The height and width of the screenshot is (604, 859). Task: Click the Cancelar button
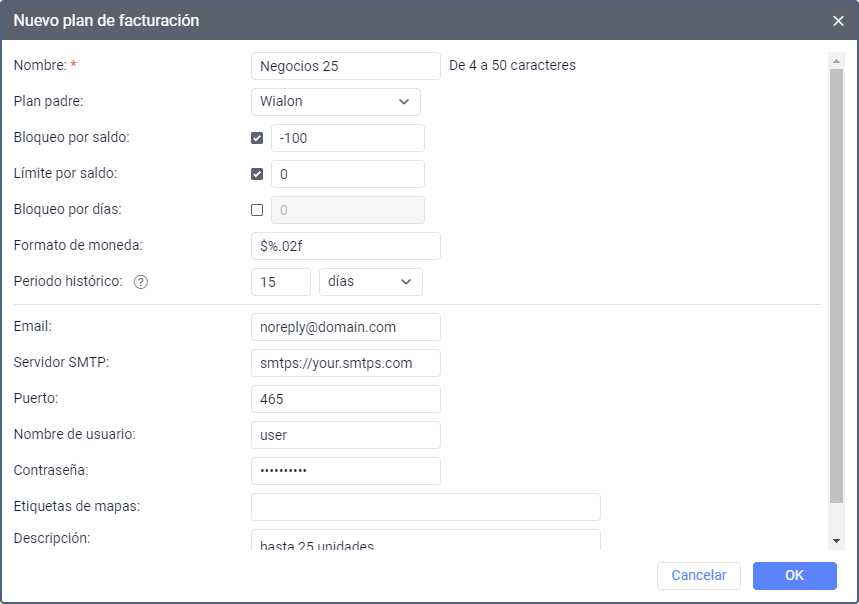(x=698, y=576)
